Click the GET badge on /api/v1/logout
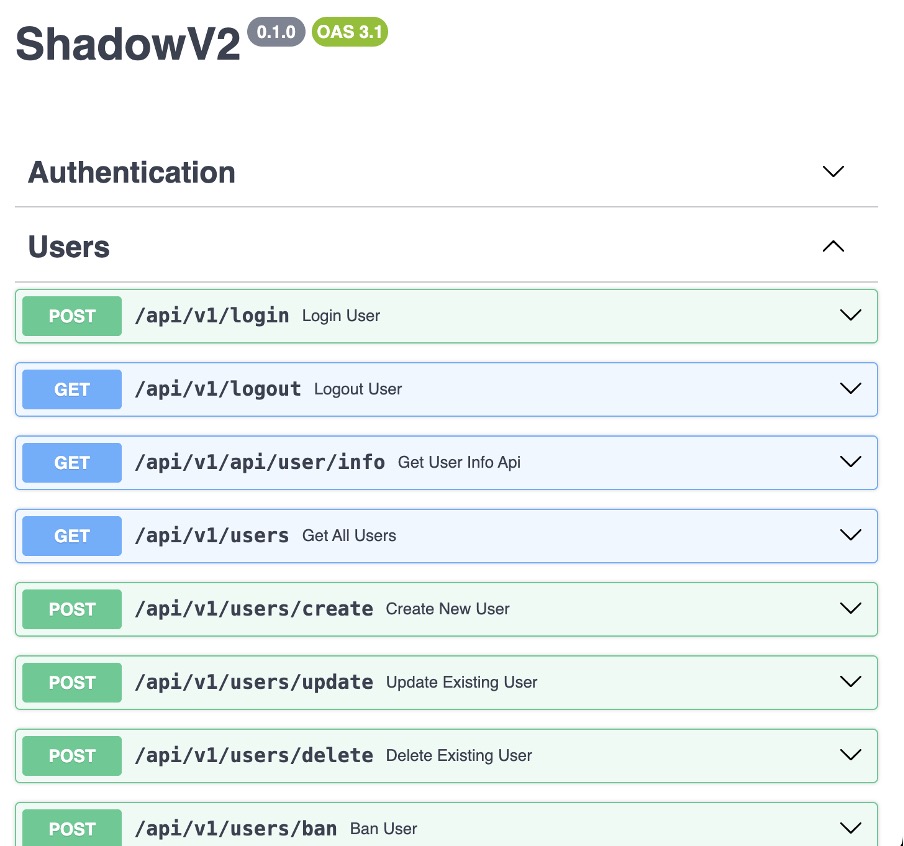The height and width of the screenshot is (846, 904). pyautogui.click(x=71, y=389)
